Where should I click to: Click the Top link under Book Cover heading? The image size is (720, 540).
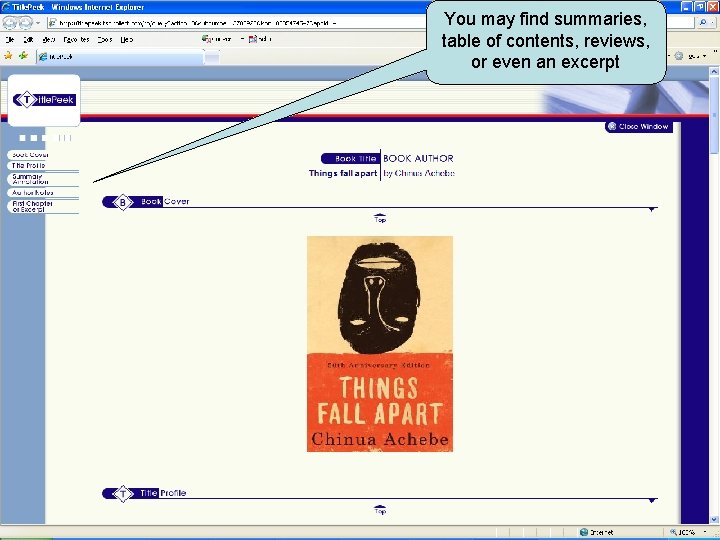(x=380, y=218)
